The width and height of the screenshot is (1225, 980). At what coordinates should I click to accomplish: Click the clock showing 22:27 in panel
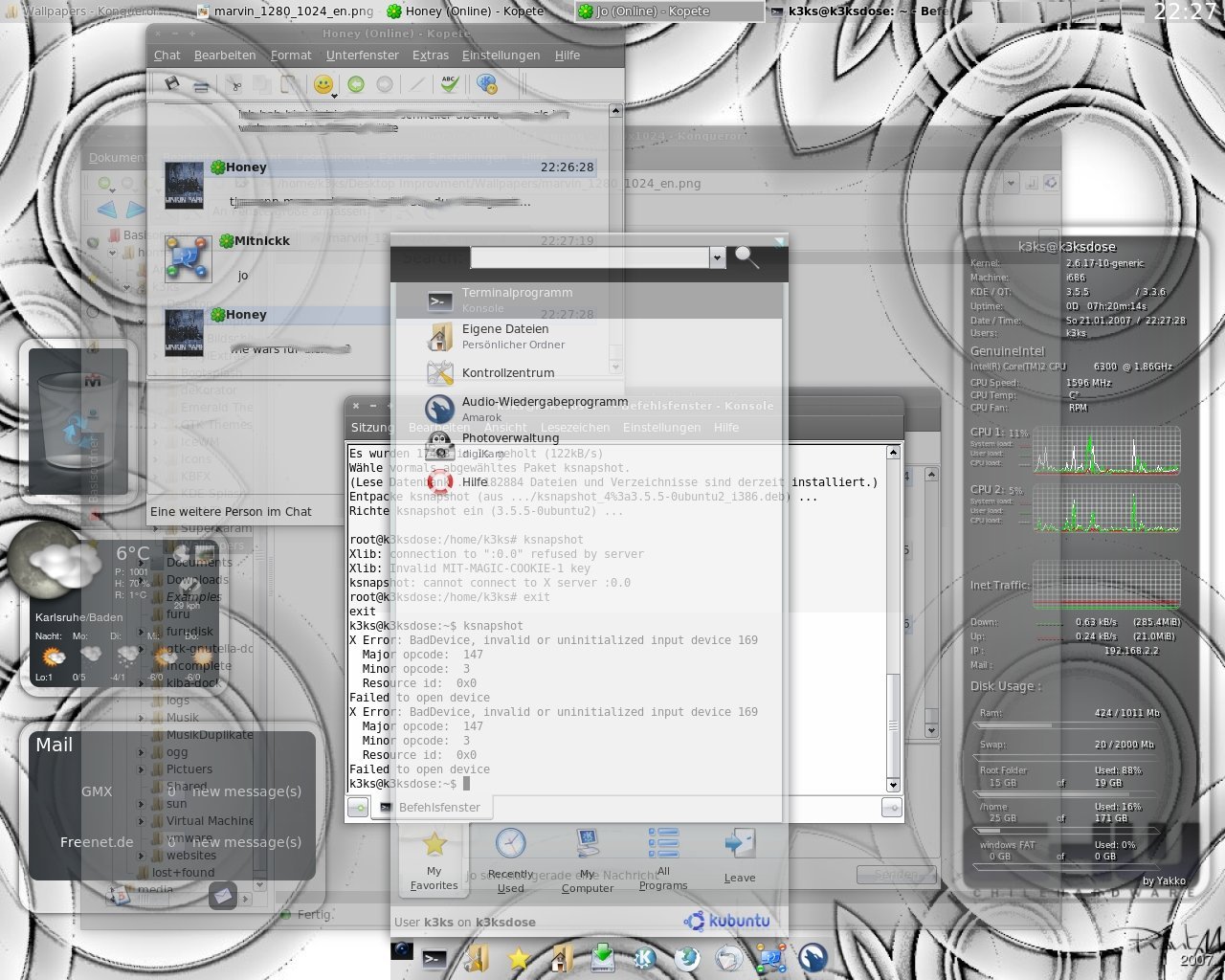1185,11
